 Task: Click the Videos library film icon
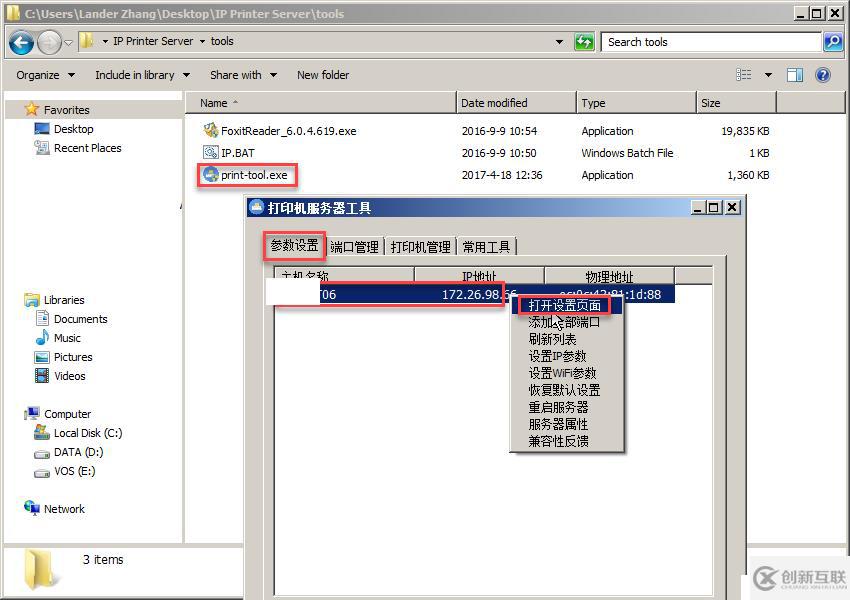click(42, 376)
